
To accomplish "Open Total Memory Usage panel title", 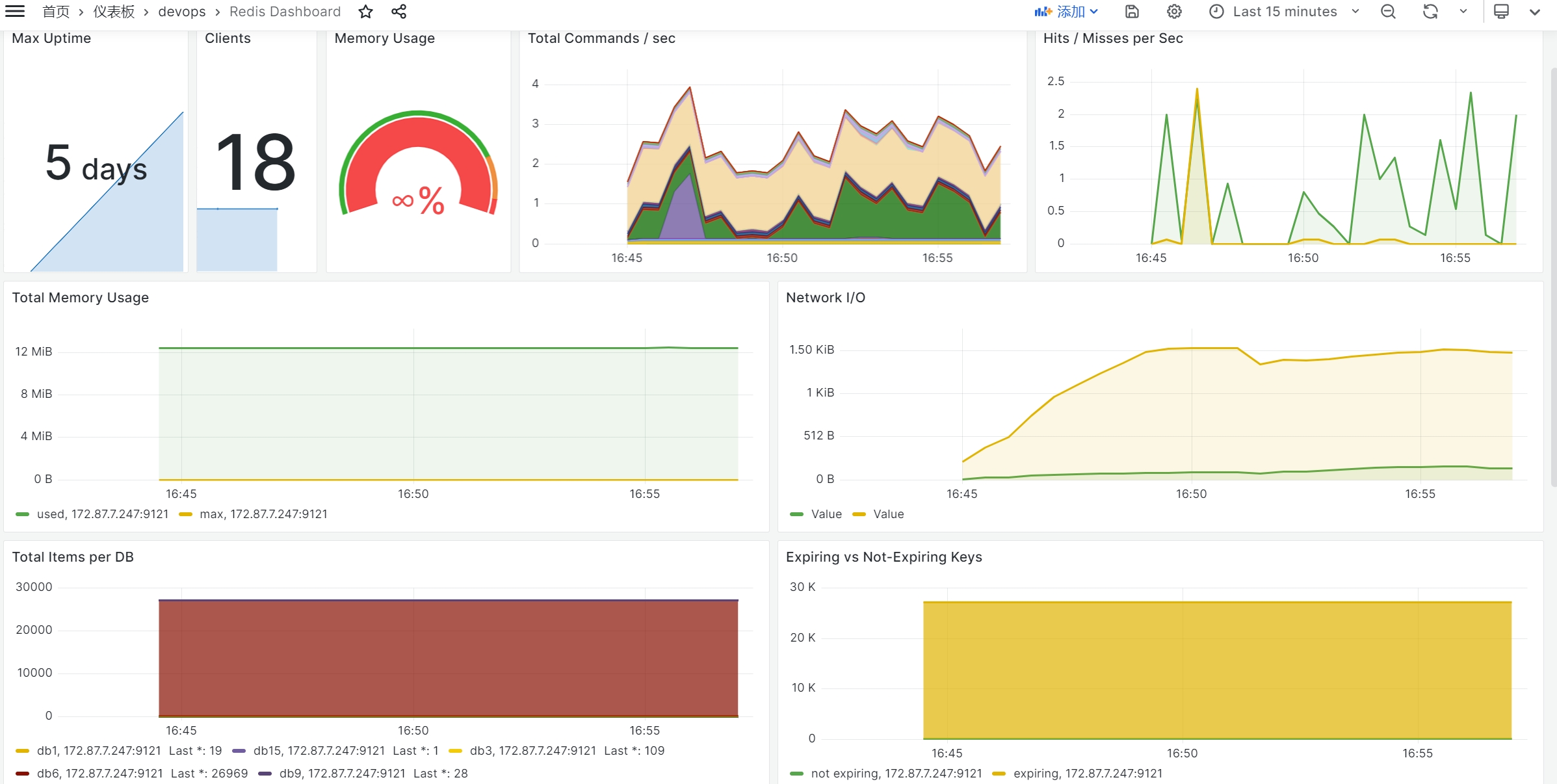I will 81,298.
